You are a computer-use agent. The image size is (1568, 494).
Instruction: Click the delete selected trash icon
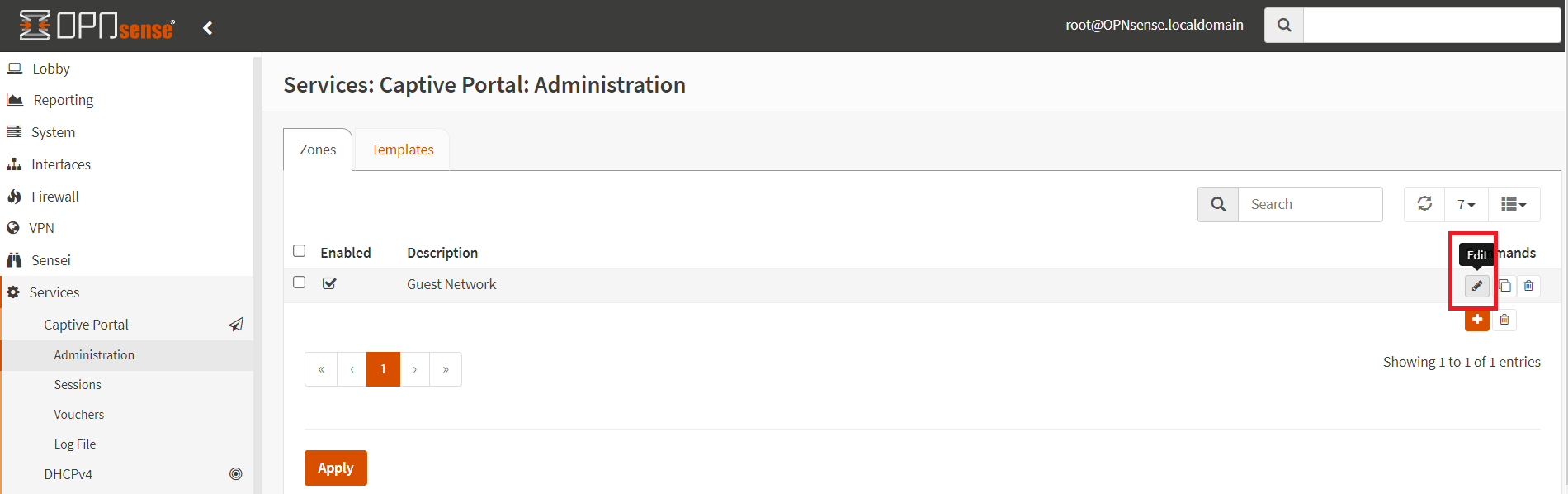pyautogui.click(x=1504, y=320)
